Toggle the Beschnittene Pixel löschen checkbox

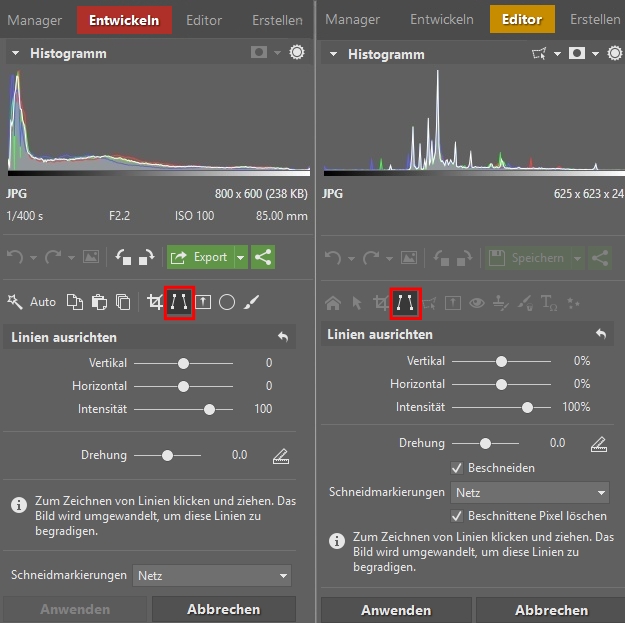click(x=457, y=516)
